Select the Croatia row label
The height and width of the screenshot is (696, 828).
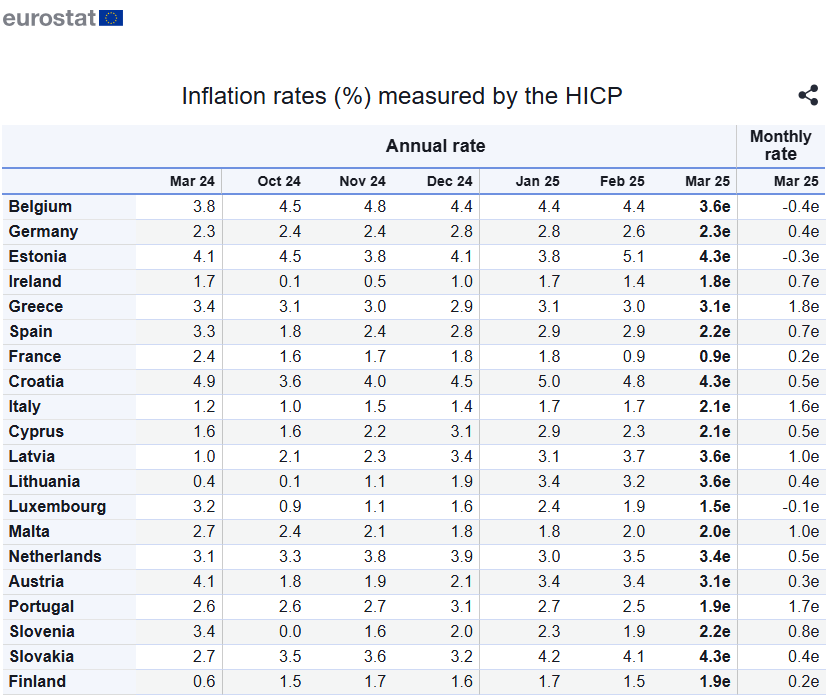pos(36,382)
